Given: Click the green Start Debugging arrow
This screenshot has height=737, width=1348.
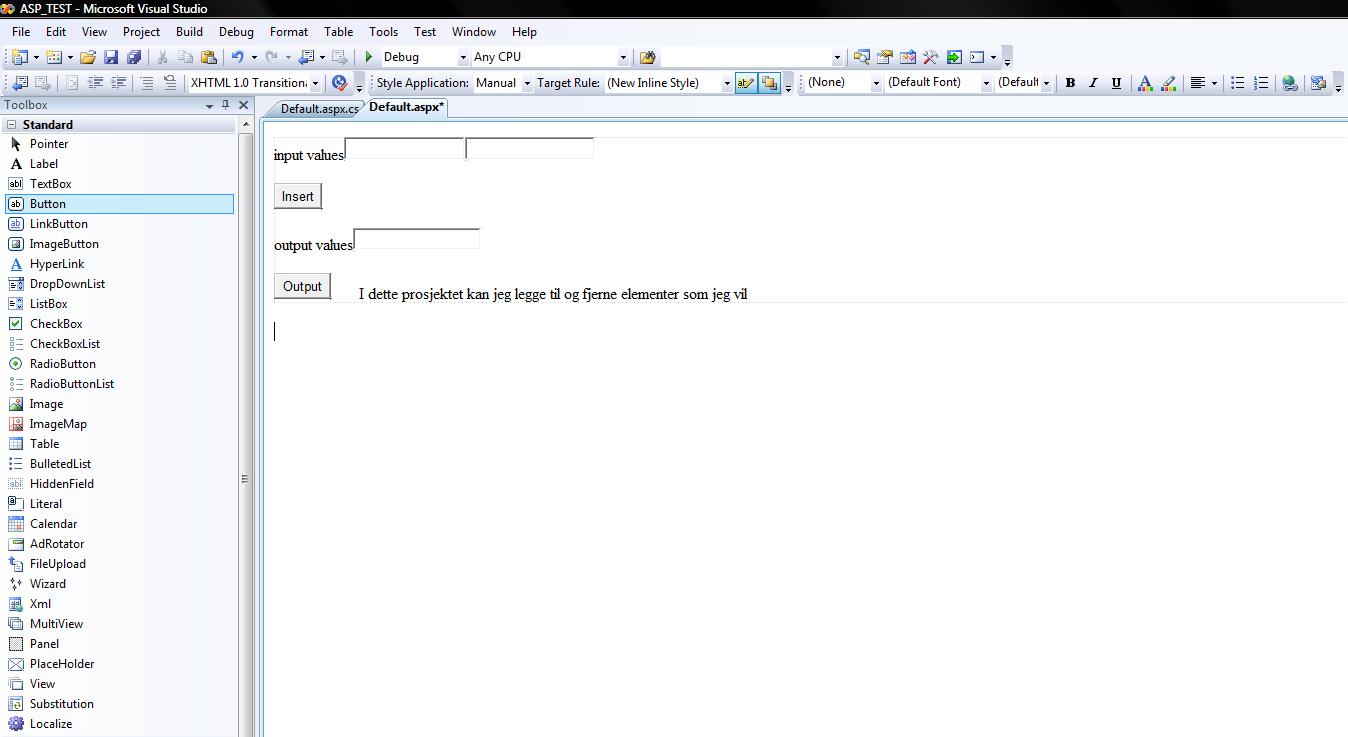Looking at the screenshot, I should [x=369, y=57].
